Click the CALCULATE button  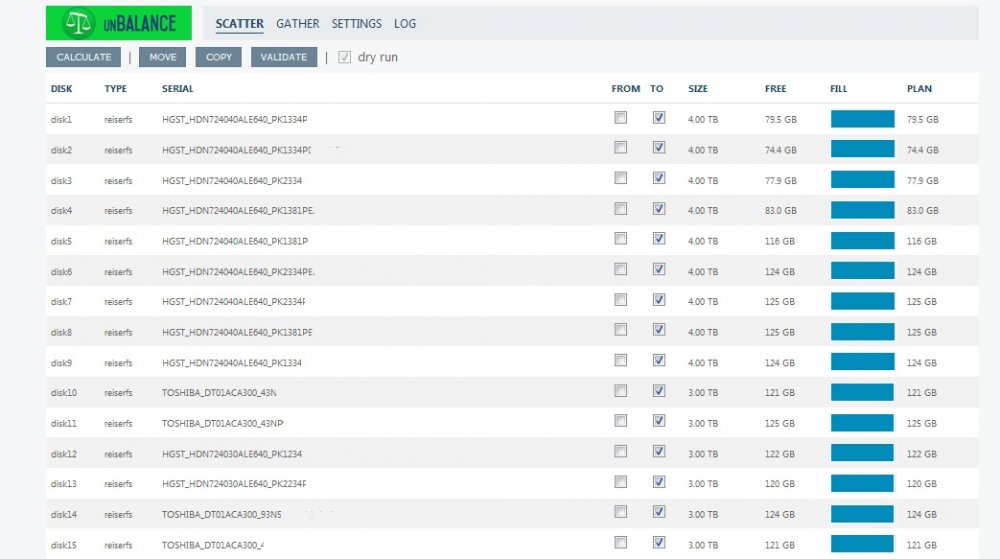[x=84, y=57]
